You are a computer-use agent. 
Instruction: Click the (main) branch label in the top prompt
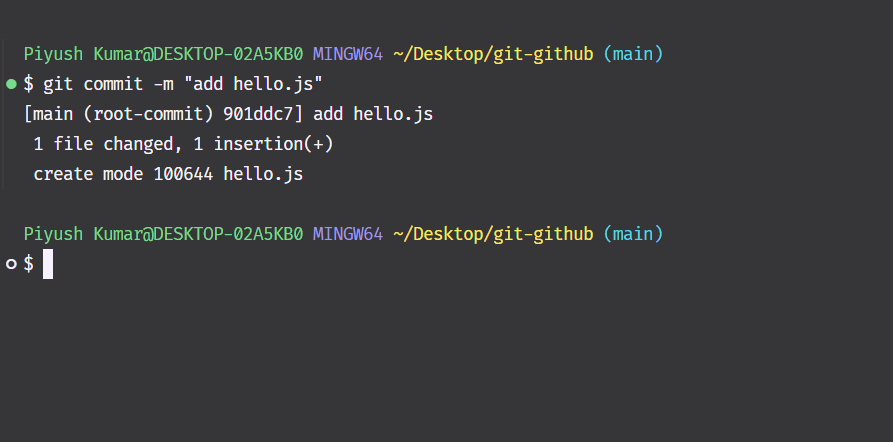click(x=633, y=53)
